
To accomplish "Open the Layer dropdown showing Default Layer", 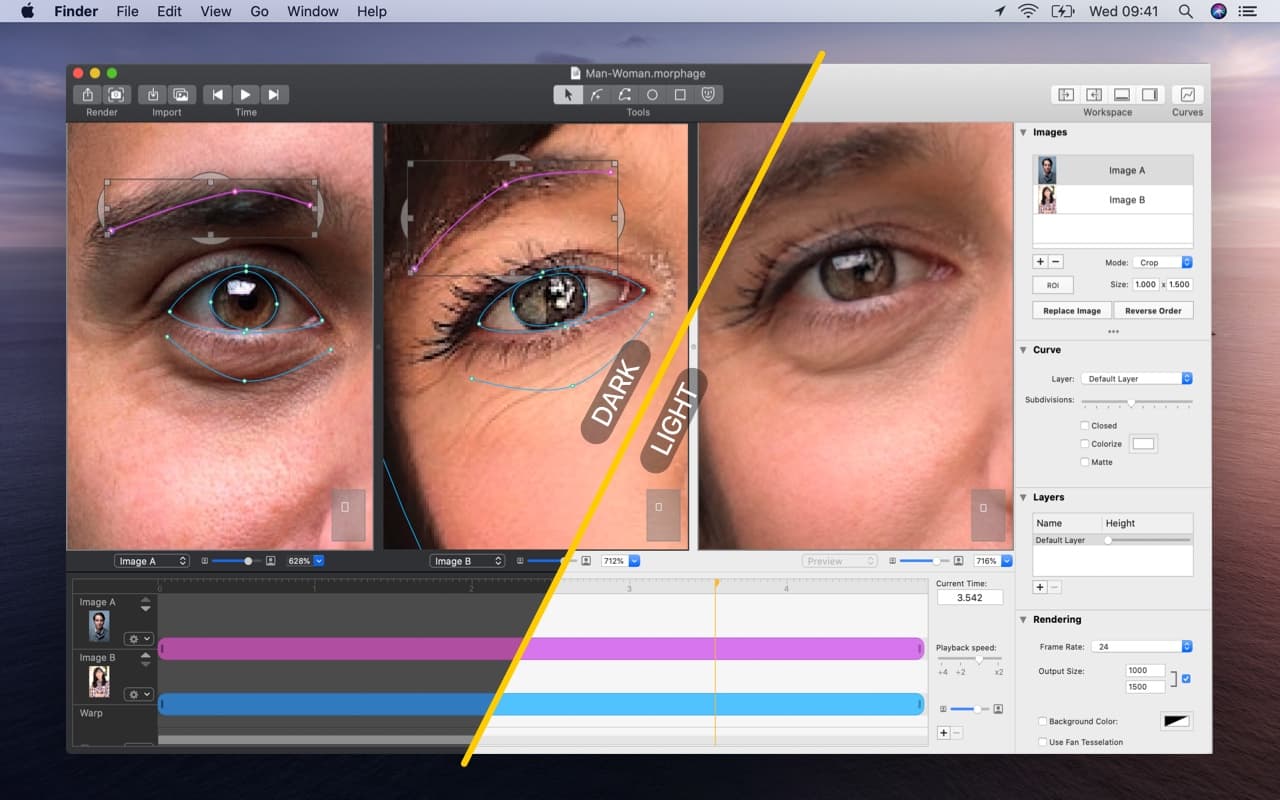I will click(x=1136, y=378).
